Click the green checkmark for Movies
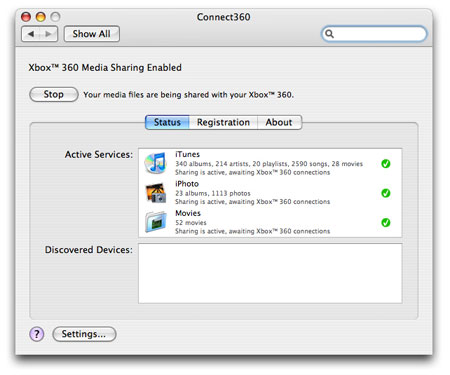Screen dimensions: 450x375 tap(386, 222)
